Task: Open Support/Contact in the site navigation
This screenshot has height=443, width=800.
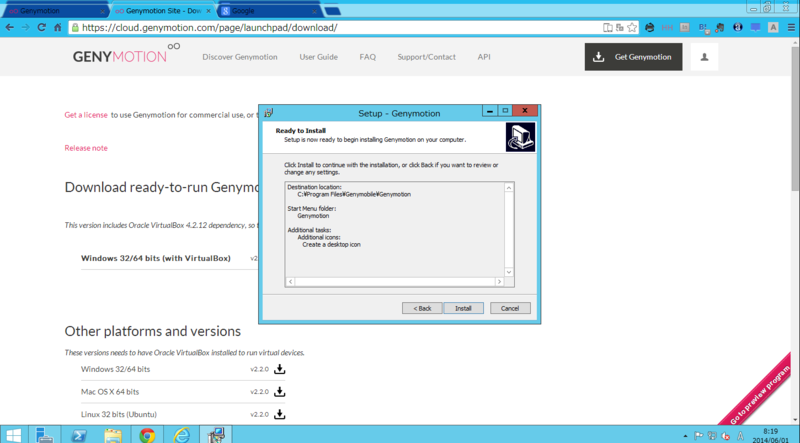Action: (427, 57)
